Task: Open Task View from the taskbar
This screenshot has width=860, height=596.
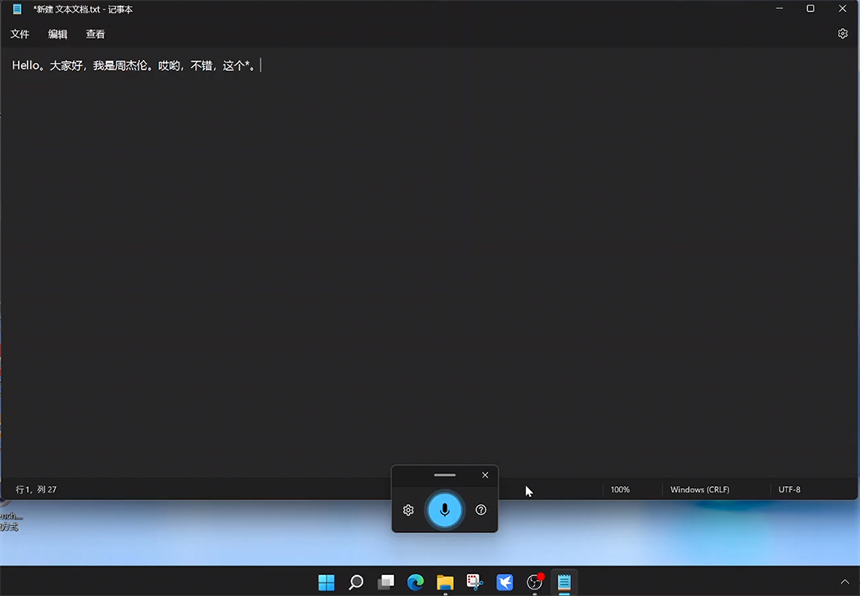Action: pyautogui.click(x=386, y=582)
